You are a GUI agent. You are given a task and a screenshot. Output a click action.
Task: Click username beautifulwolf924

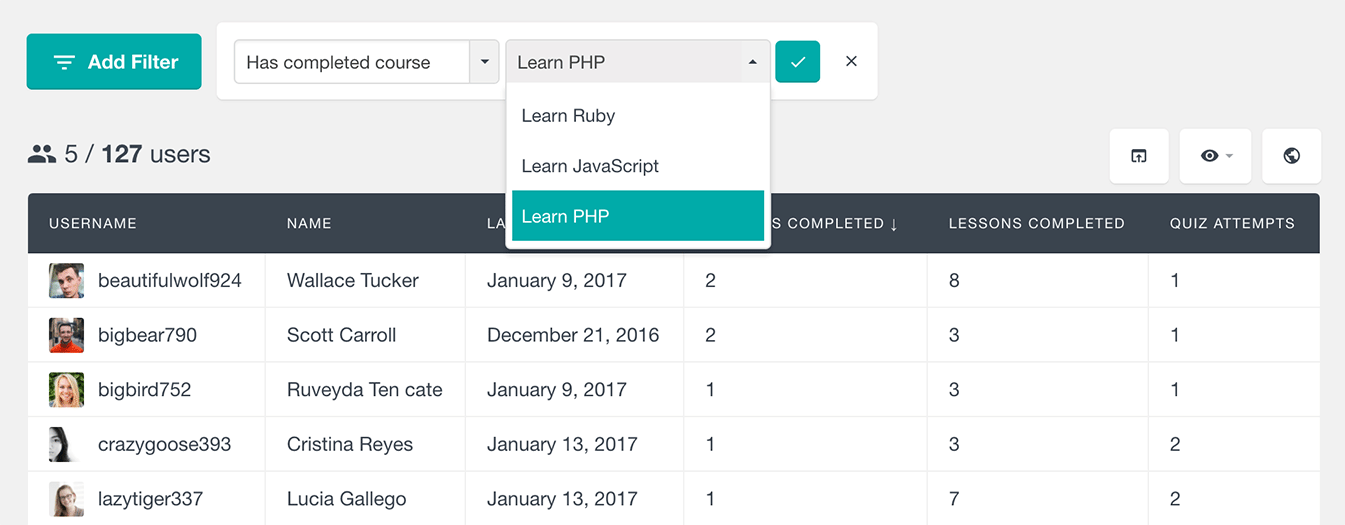tap(170, 281)
